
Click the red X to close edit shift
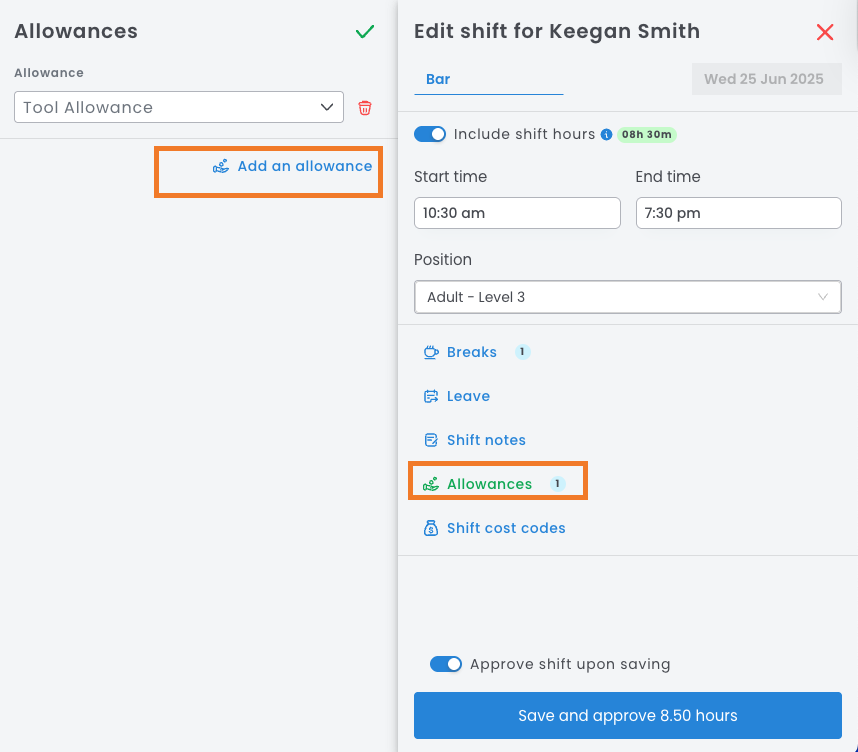click(x=825, y=32)
